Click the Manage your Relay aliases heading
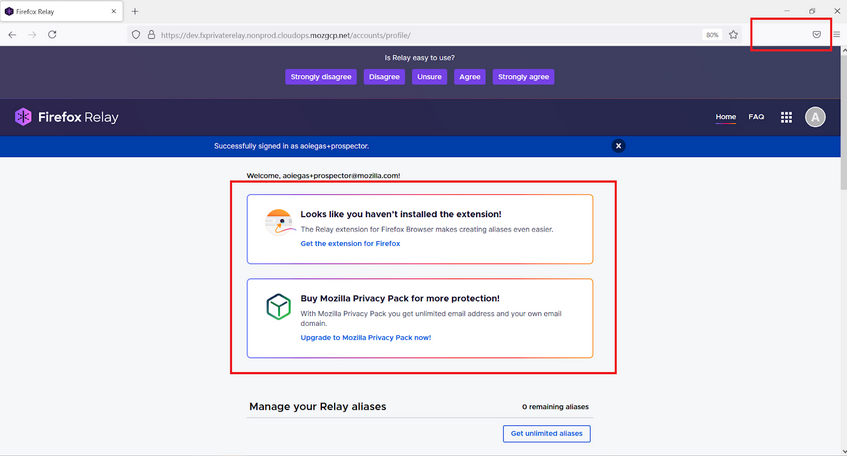Image resolution: width=847 pixels, height=456 pixels. [318, 406]
